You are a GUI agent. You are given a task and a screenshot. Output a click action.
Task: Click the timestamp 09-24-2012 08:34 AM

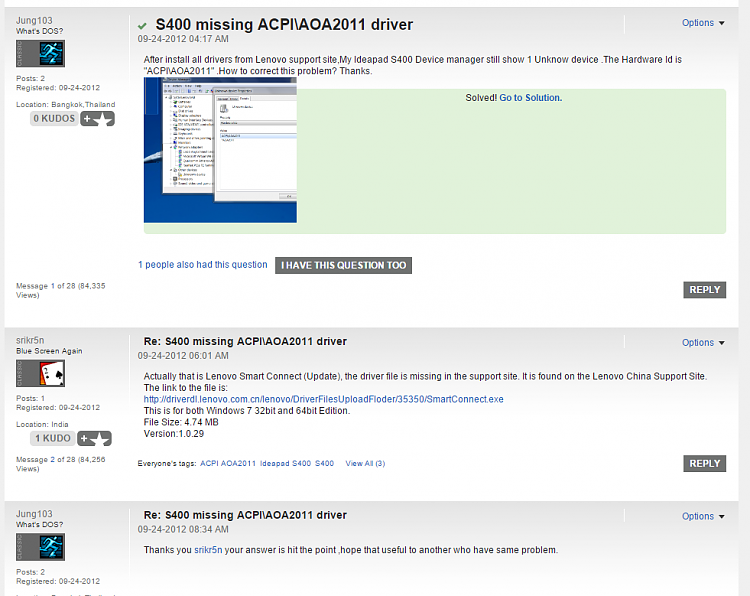[183, 530]
